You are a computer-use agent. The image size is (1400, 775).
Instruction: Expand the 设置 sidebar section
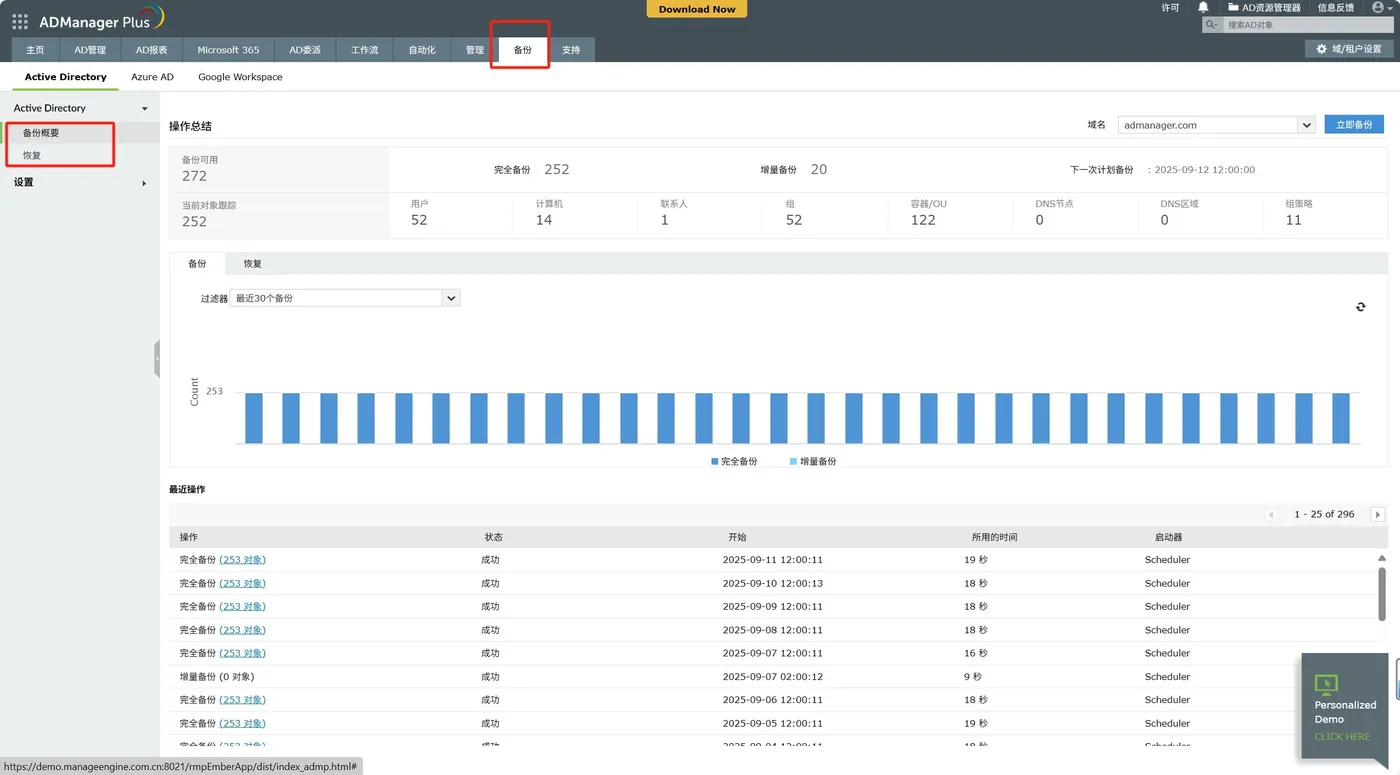pos(80,182)
